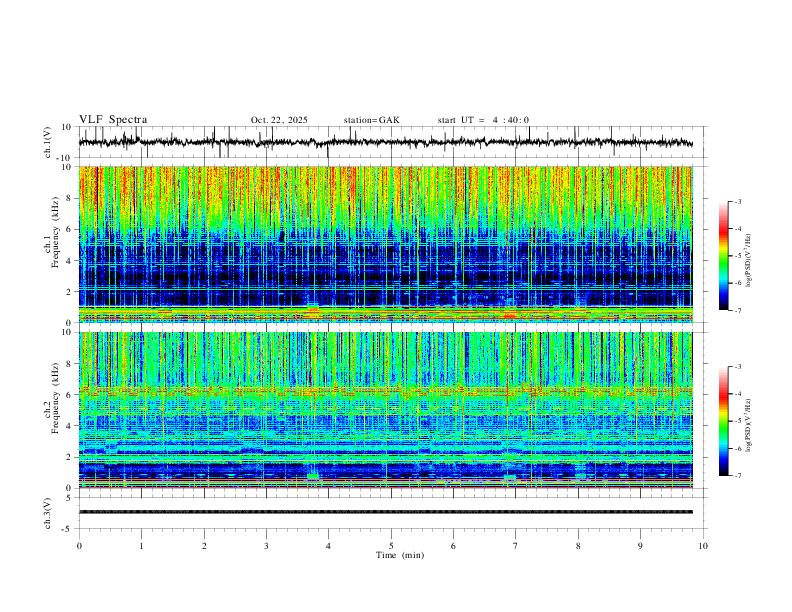Select the station=GAK label
This screenshot has height=612, width=792.
click(371, 120)
